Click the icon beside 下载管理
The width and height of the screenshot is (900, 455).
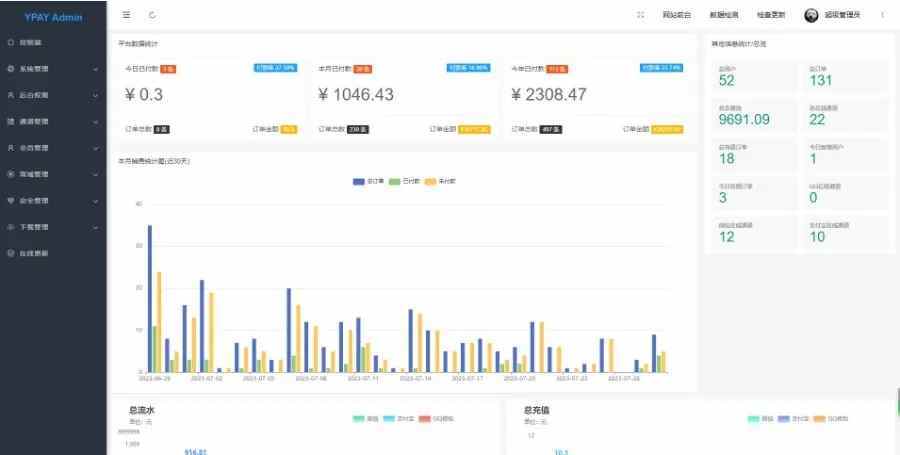pyautogui.click(x=11, y=227)
